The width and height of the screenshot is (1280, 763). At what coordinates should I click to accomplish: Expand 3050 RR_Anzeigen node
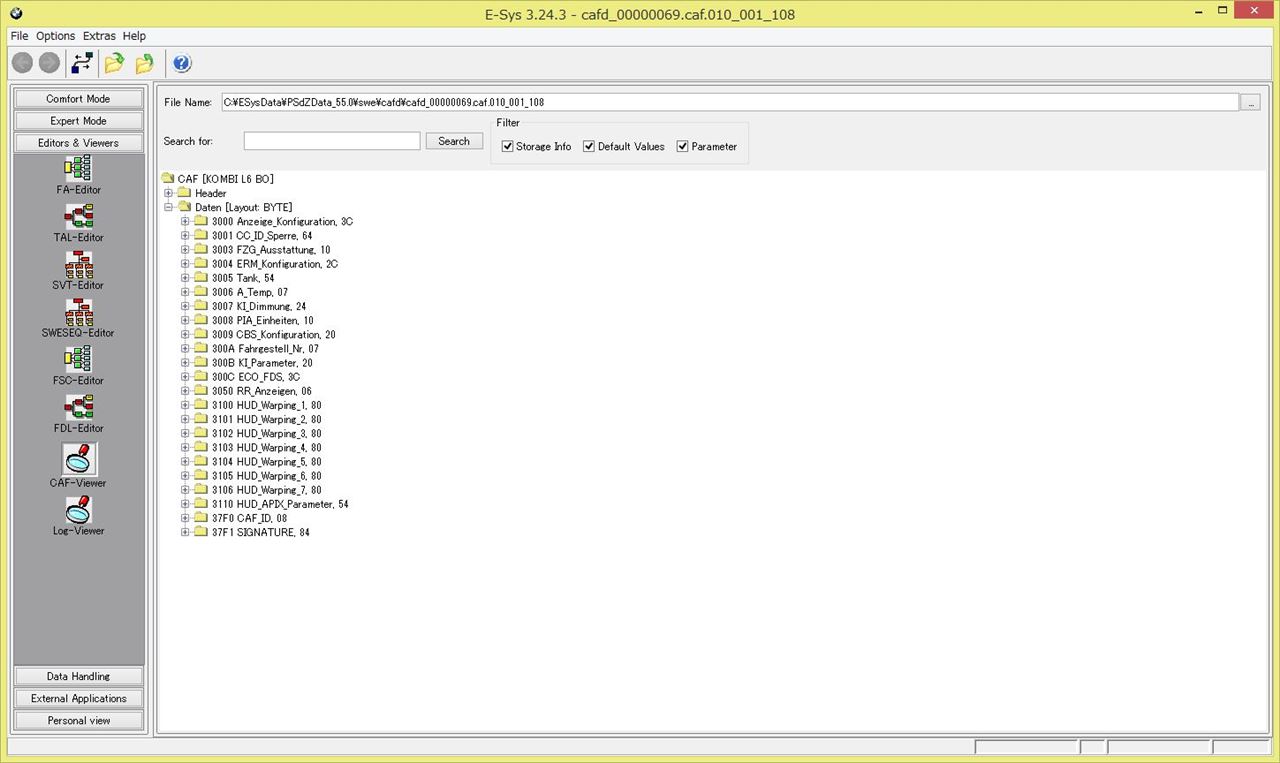click(185, 391)
